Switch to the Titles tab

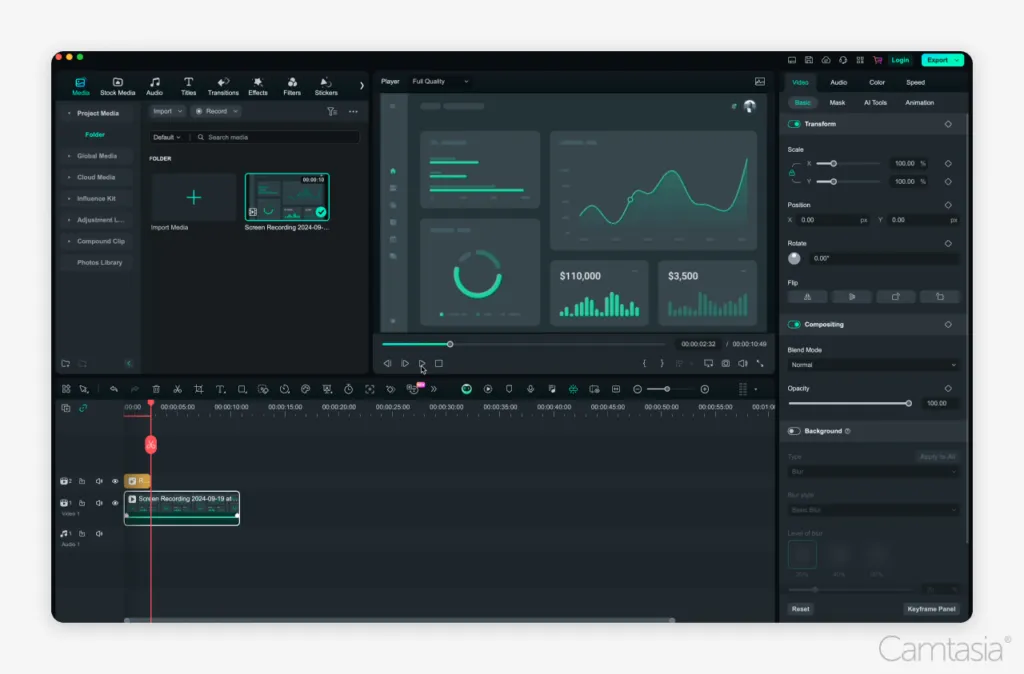point(189,86)
